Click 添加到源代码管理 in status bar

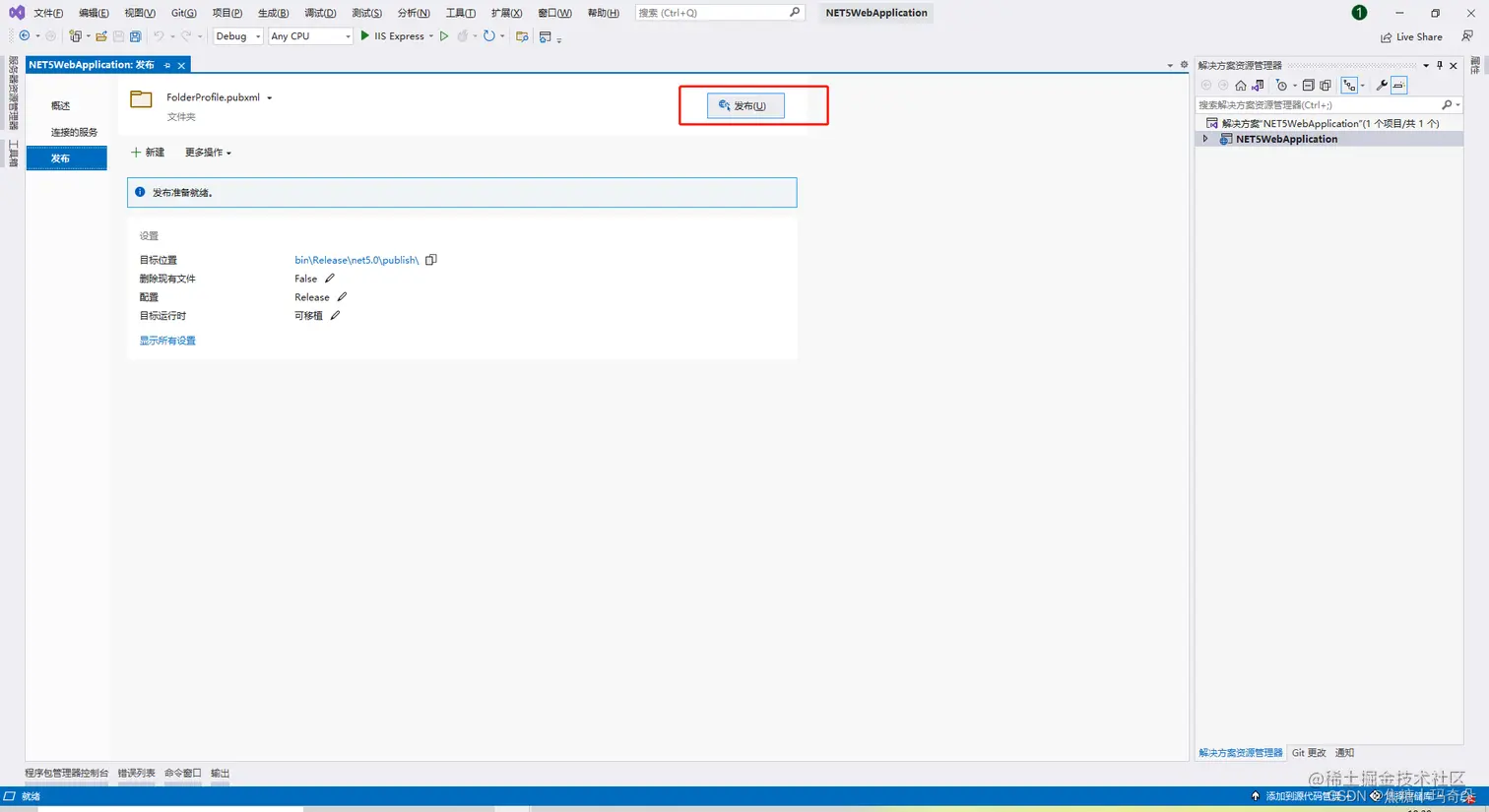point(1302,796)
